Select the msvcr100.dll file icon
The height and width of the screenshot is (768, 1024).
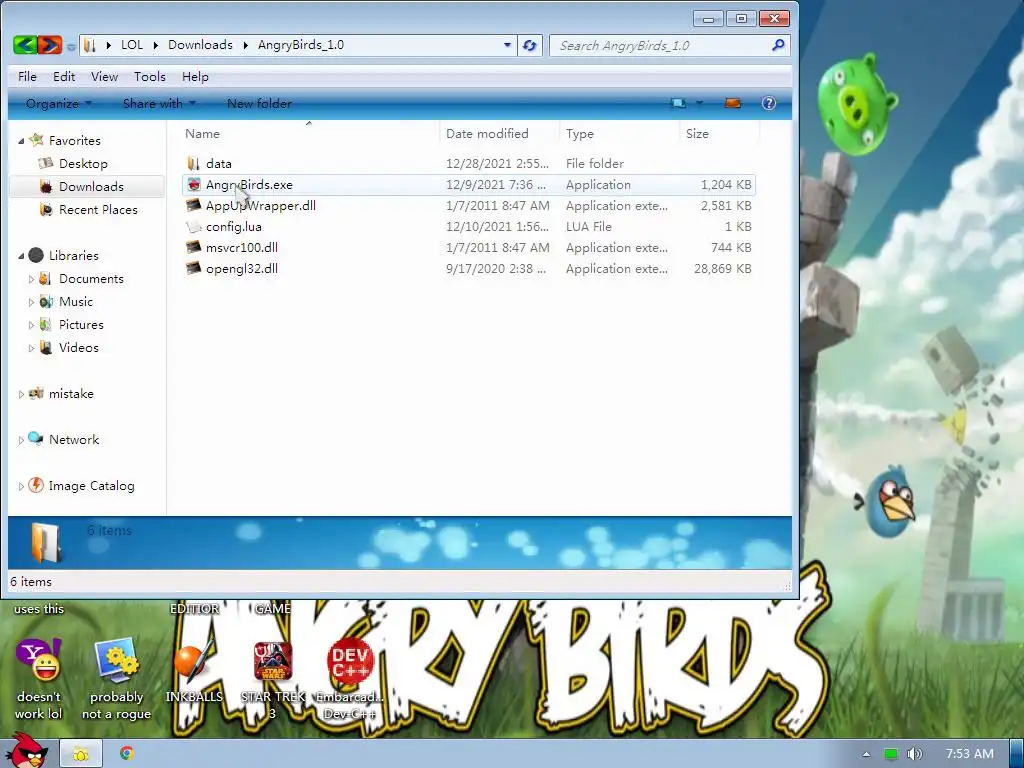coord(193,248)
